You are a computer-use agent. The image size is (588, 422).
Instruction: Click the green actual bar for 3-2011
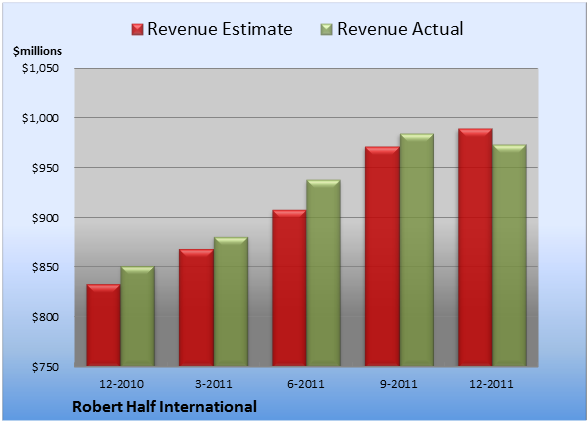tap(231, 302)
